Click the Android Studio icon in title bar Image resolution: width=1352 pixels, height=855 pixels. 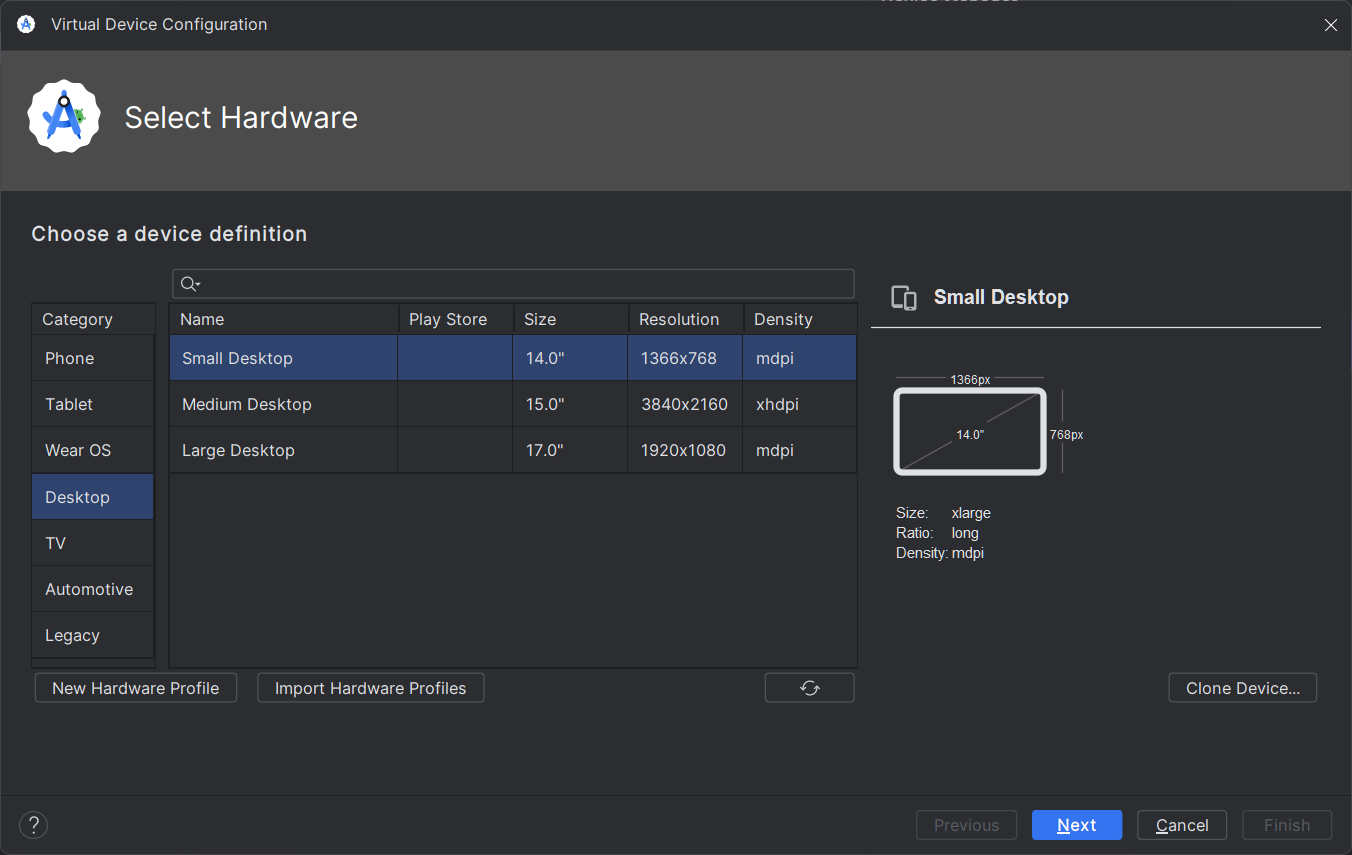pos(26,24)
